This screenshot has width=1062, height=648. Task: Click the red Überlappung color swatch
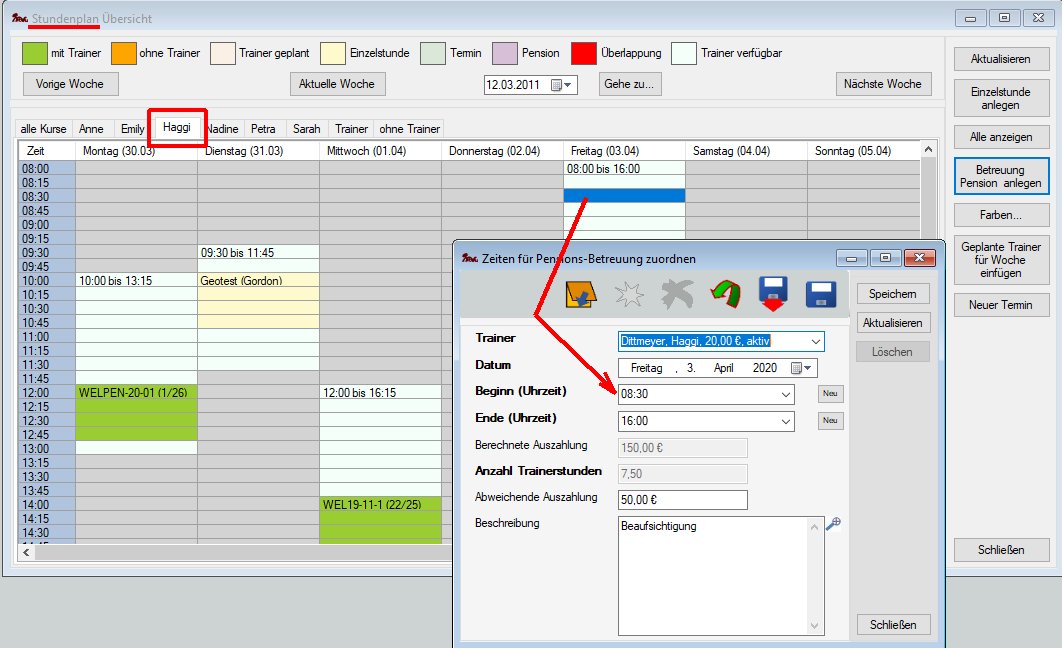(x=584, y=53)
